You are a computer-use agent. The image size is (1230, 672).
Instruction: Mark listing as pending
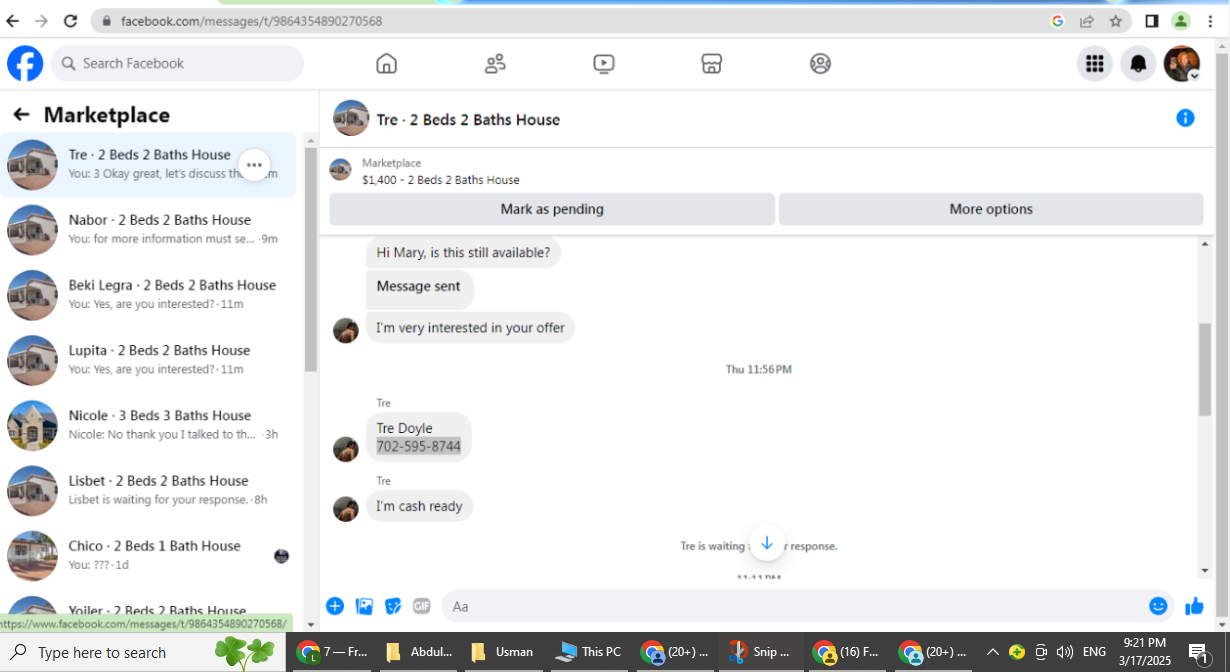(552, 209)
